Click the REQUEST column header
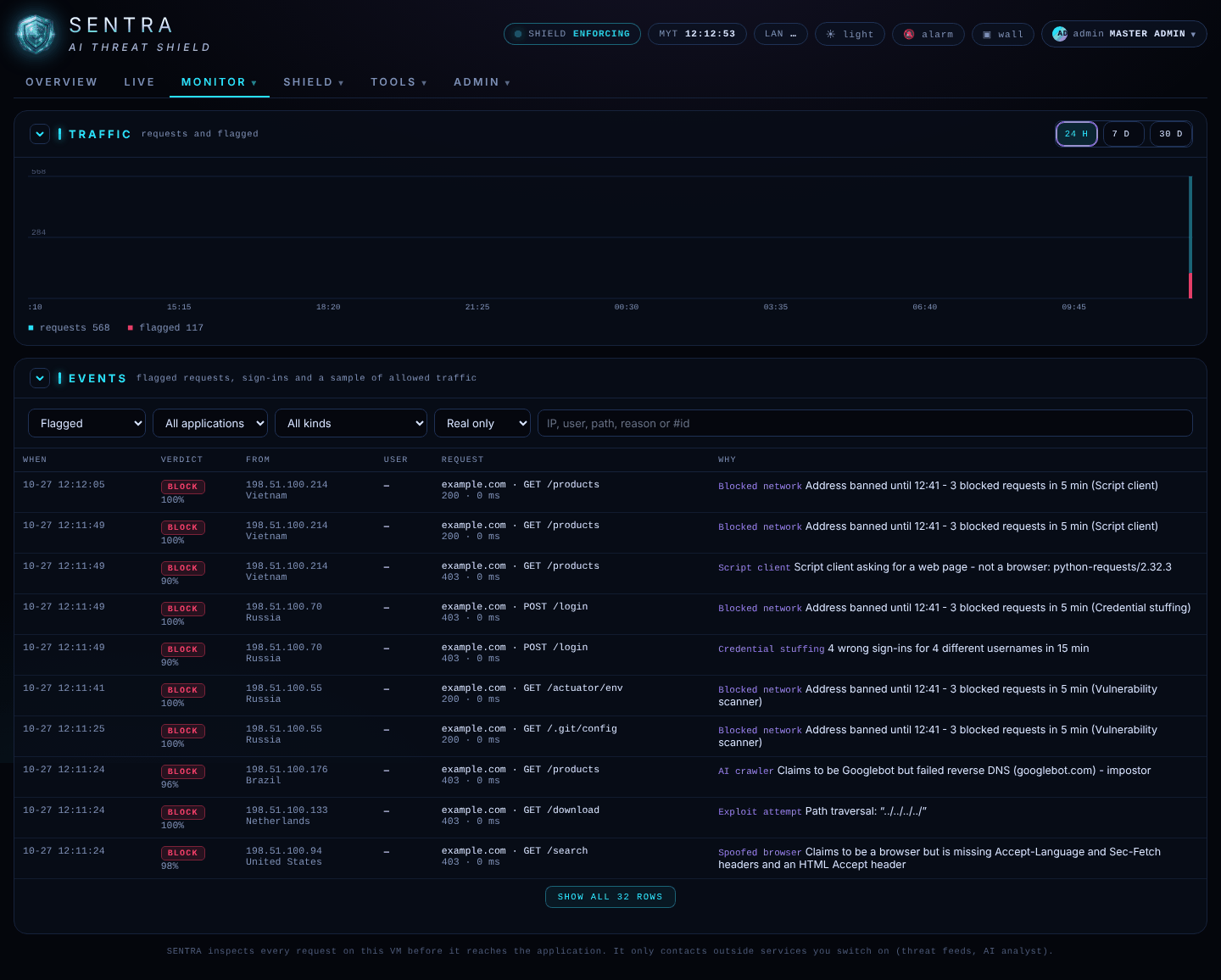1221x980 pixels. tap(462, 459)
